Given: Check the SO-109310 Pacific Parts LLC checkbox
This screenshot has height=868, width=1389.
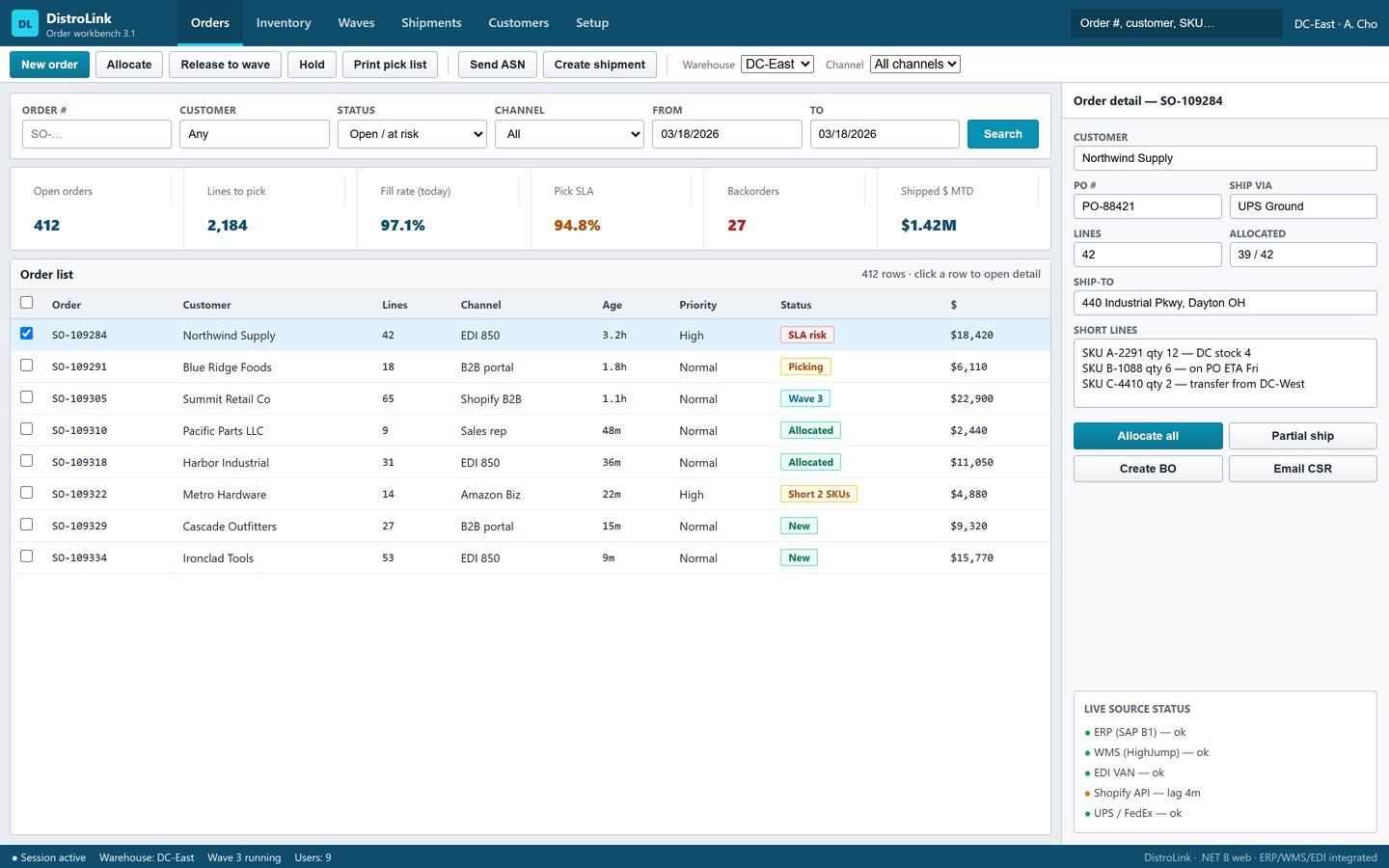Looking at the screenshot, I should 26,429.
